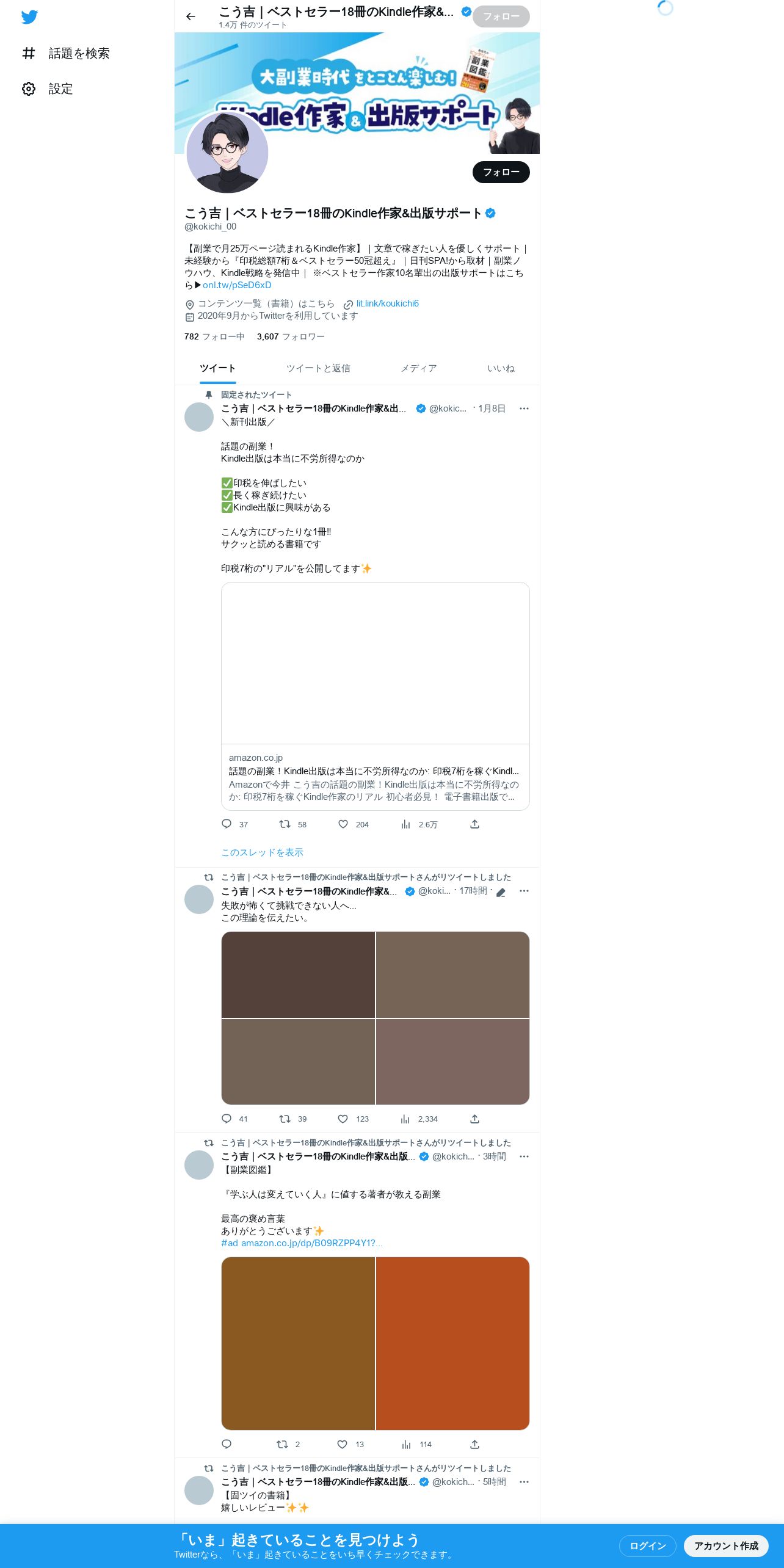Screen dimensions: 784x1568
Task: Like the pinned tweet with 204 likes
Action: point(343,824)
